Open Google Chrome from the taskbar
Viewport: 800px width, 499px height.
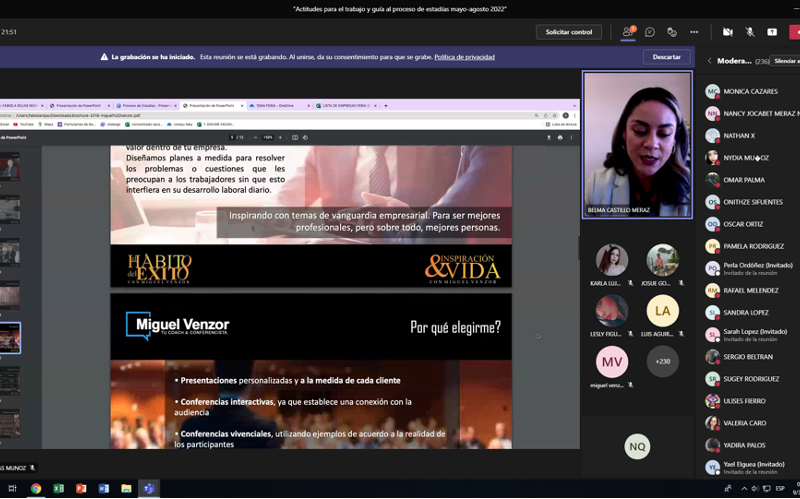(36, 488)
